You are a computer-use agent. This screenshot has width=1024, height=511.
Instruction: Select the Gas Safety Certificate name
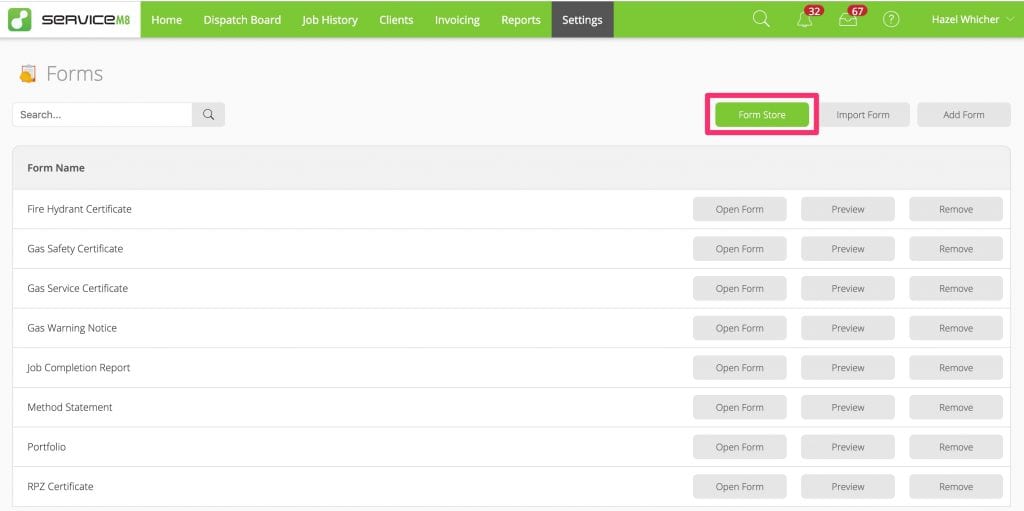75,249
